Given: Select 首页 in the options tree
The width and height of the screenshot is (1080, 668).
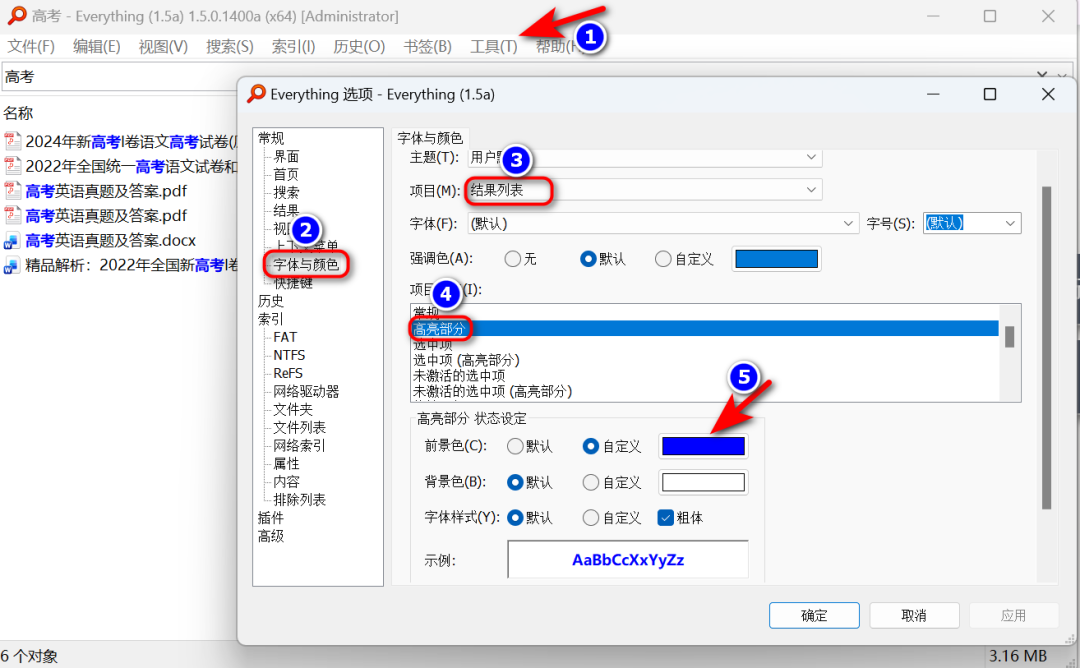Looking at the screenshot, I should [x=286, y=174].
